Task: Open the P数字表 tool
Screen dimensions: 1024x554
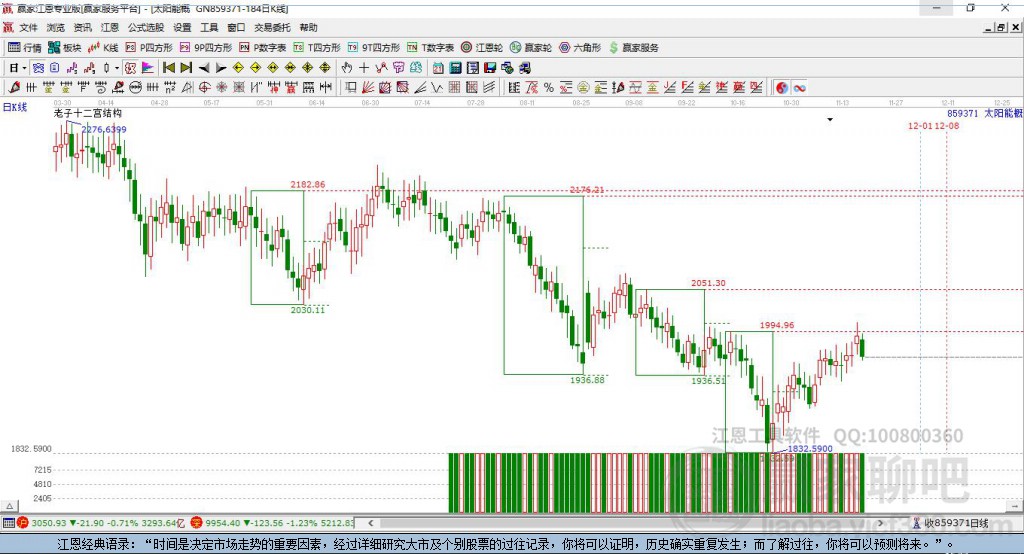Action: (x=263, y=48)
